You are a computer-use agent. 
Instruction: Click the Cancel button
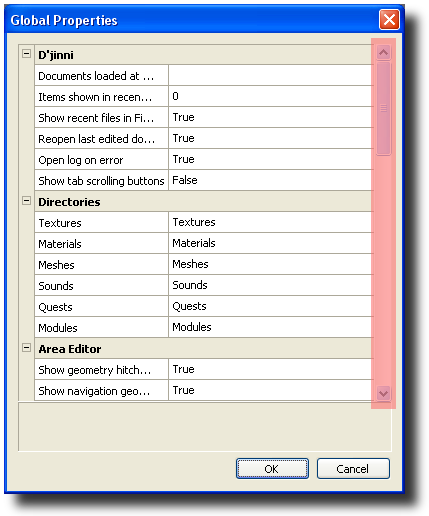pos(353,469)
